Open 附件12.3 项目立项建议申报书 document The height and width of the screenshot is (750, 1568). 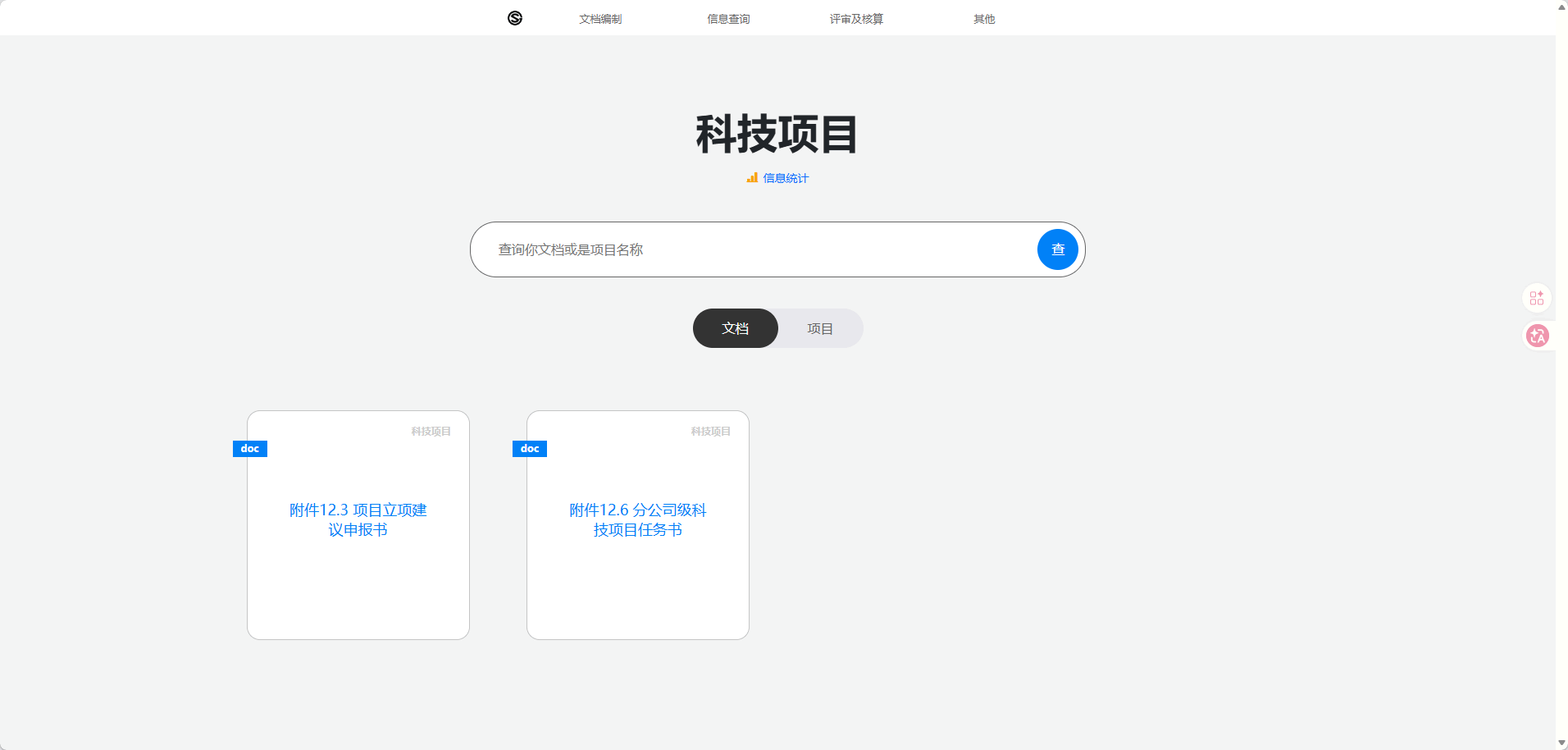tap(358, 520)
